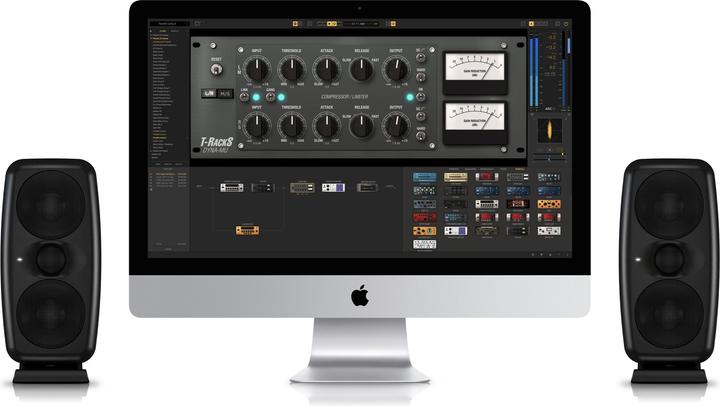This screenshot has height=406, width=720.
Task: Flip the RESET toggle switch
Action: (216, 69)
